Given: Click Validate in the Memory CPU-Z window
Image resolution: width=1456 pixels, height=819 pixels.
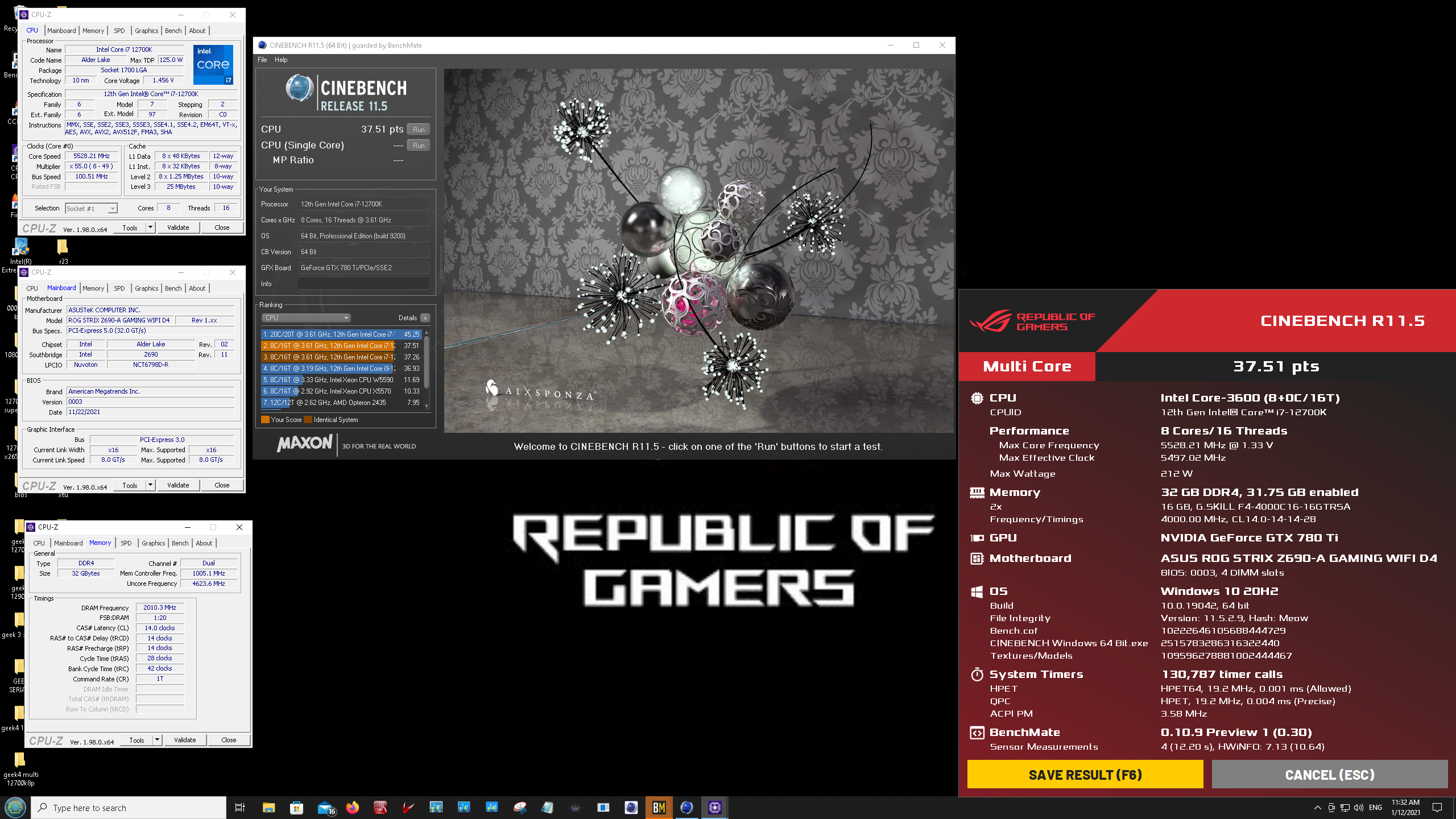Looking at the screenshot, I should (185, 740).
